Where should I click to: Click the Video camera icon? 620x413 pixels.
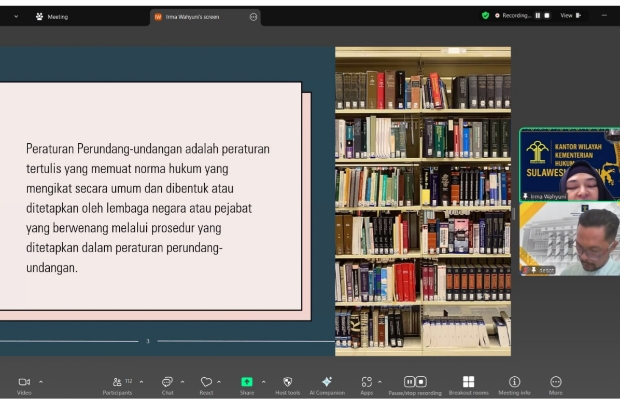coord(24,382)
